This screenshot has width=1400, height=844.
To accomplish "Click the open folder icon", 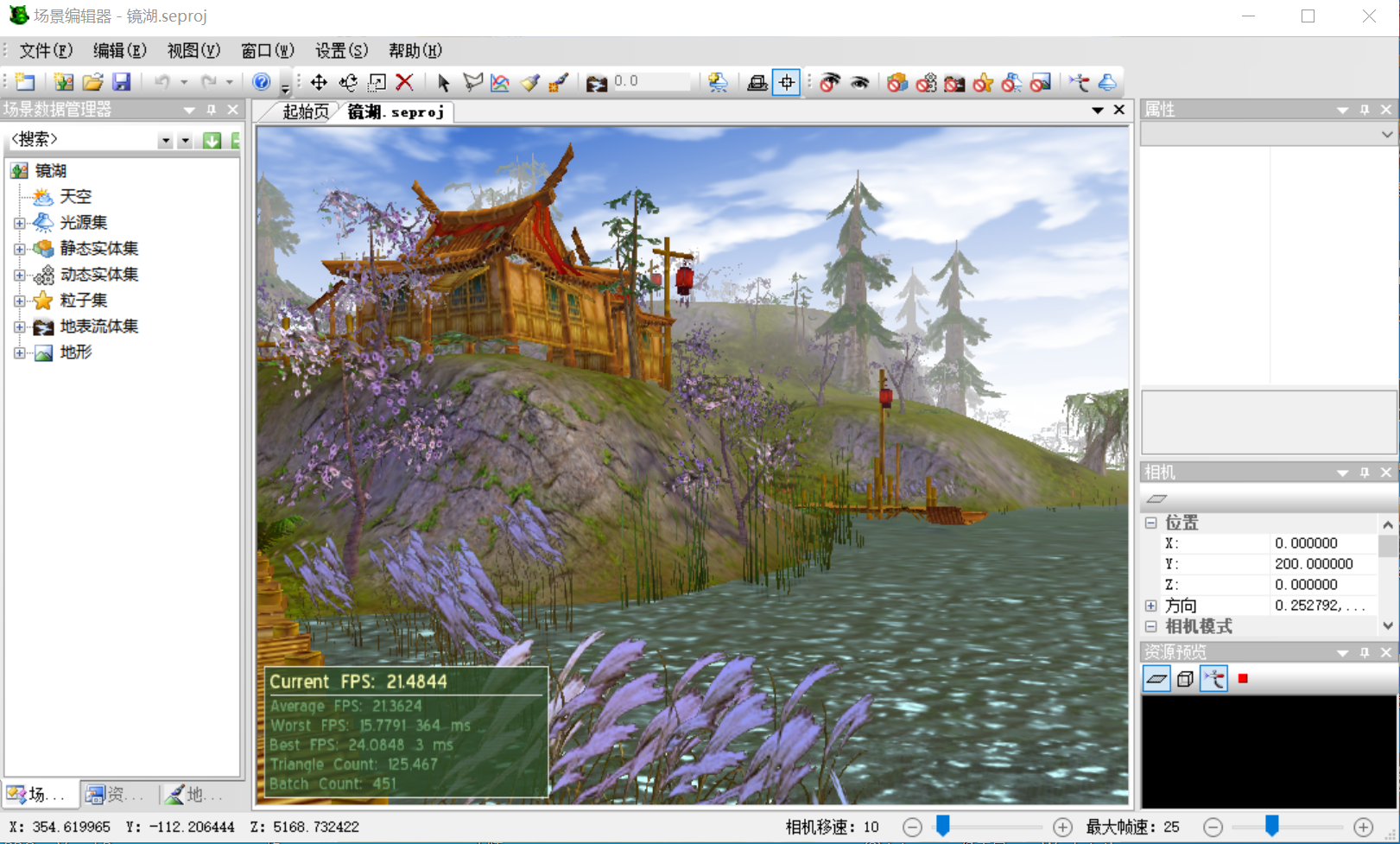I will (93, 82).
